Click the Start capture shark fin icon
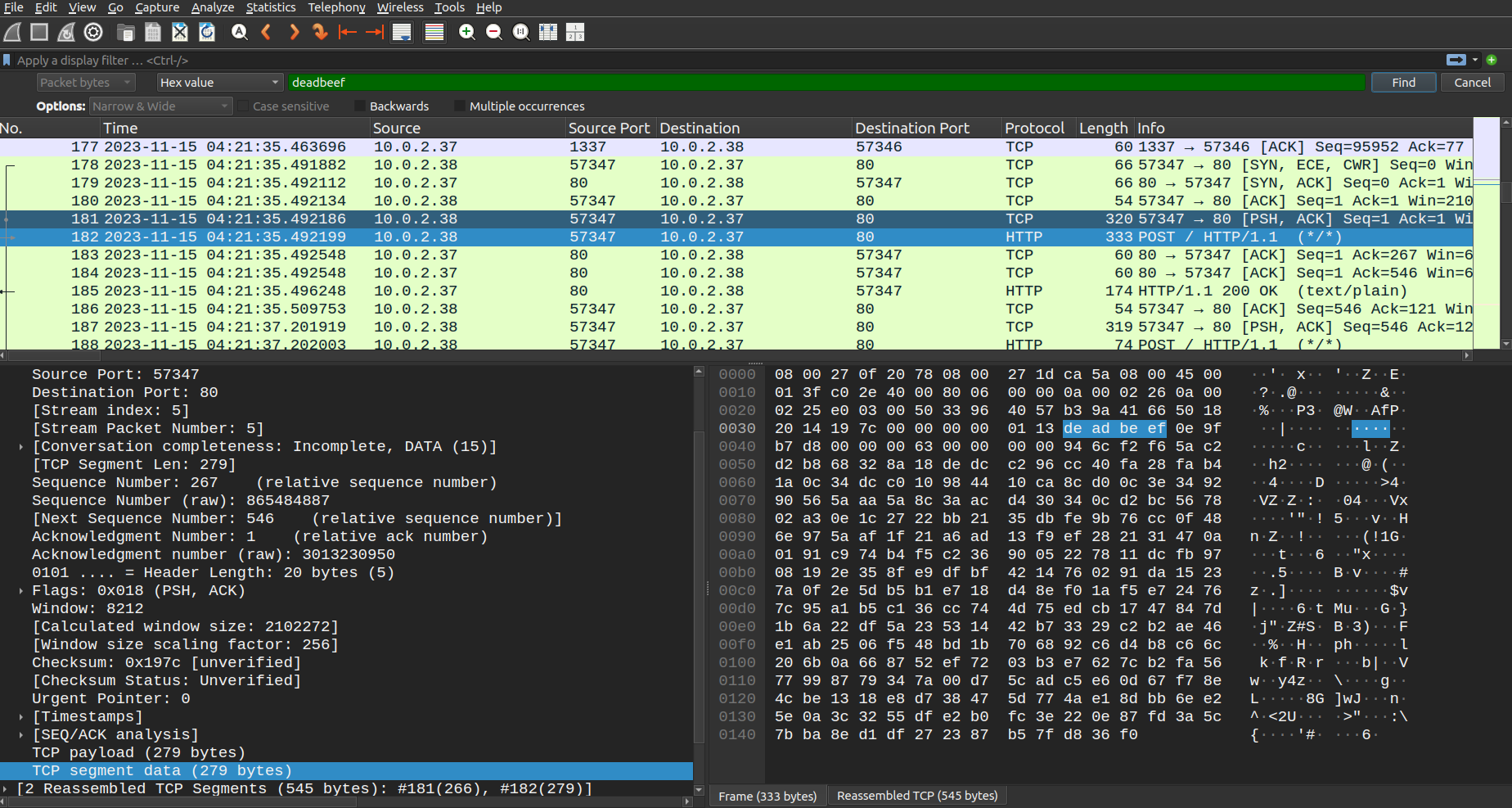1512x808 pixels. (x=12, y=33)
